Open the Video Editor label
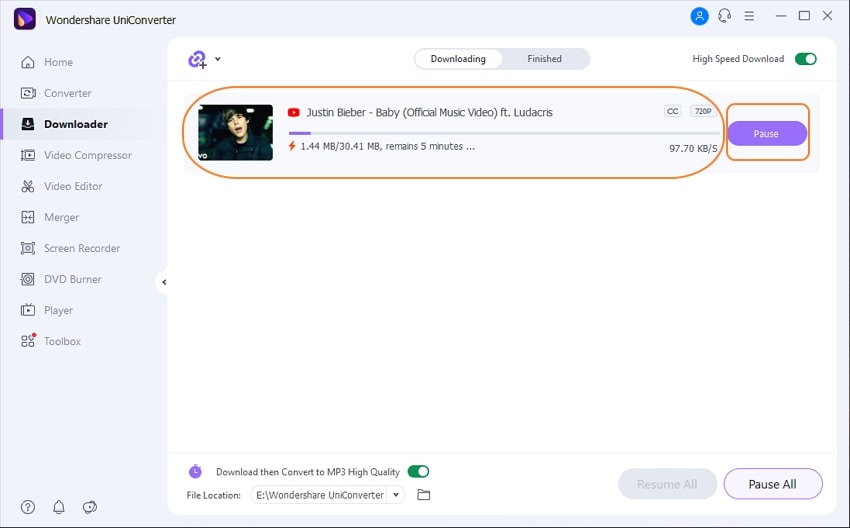 [73, 186]
